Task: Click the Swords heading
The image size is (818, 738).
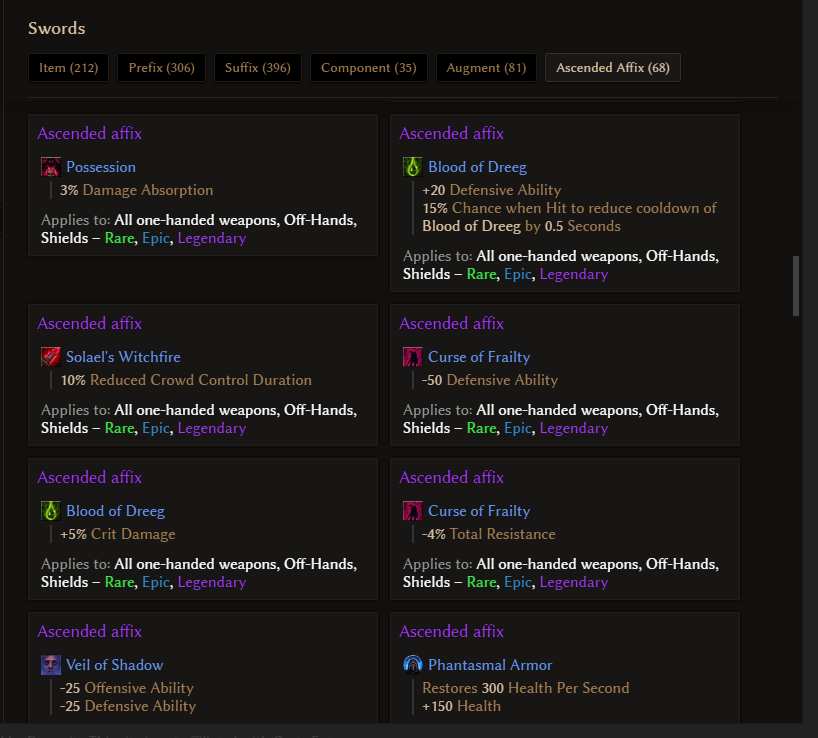Action: 56,28
